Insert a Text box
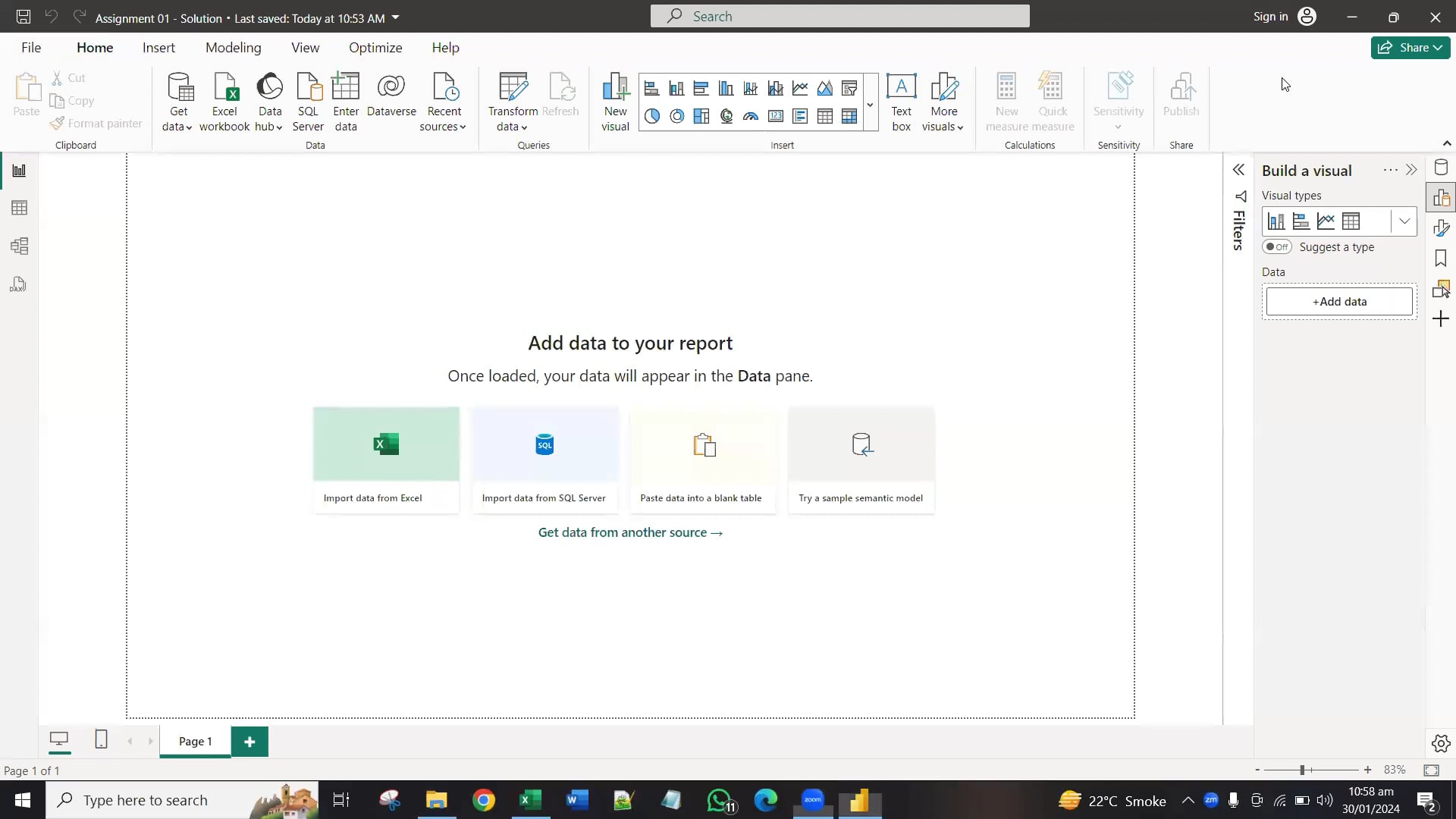The image size is (1456, 819). point(901,101)
